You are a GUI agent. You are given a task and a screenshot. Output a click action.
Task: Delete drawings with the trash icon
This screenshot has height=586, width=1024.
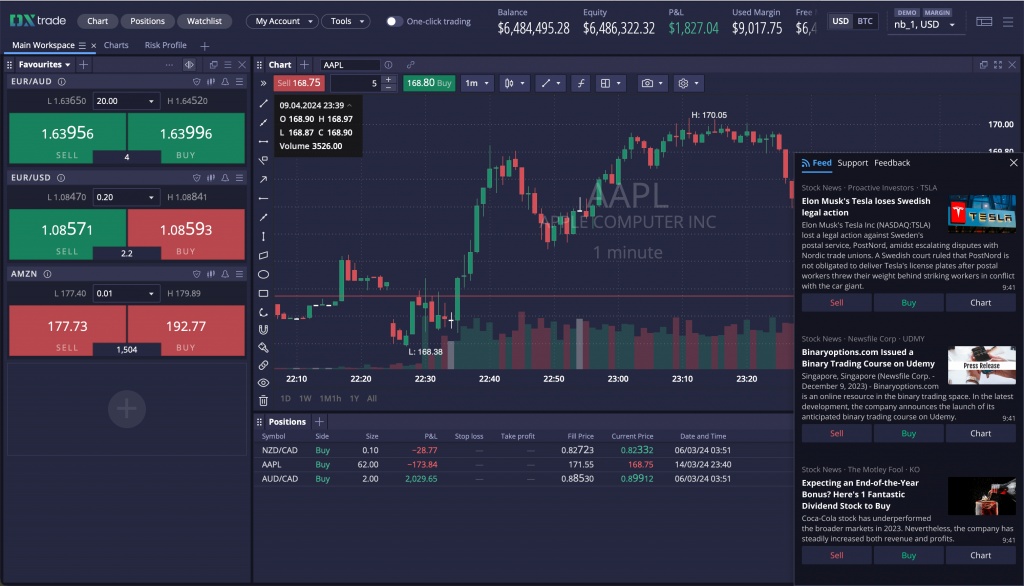pyautogui.click(x=263, y=400)
